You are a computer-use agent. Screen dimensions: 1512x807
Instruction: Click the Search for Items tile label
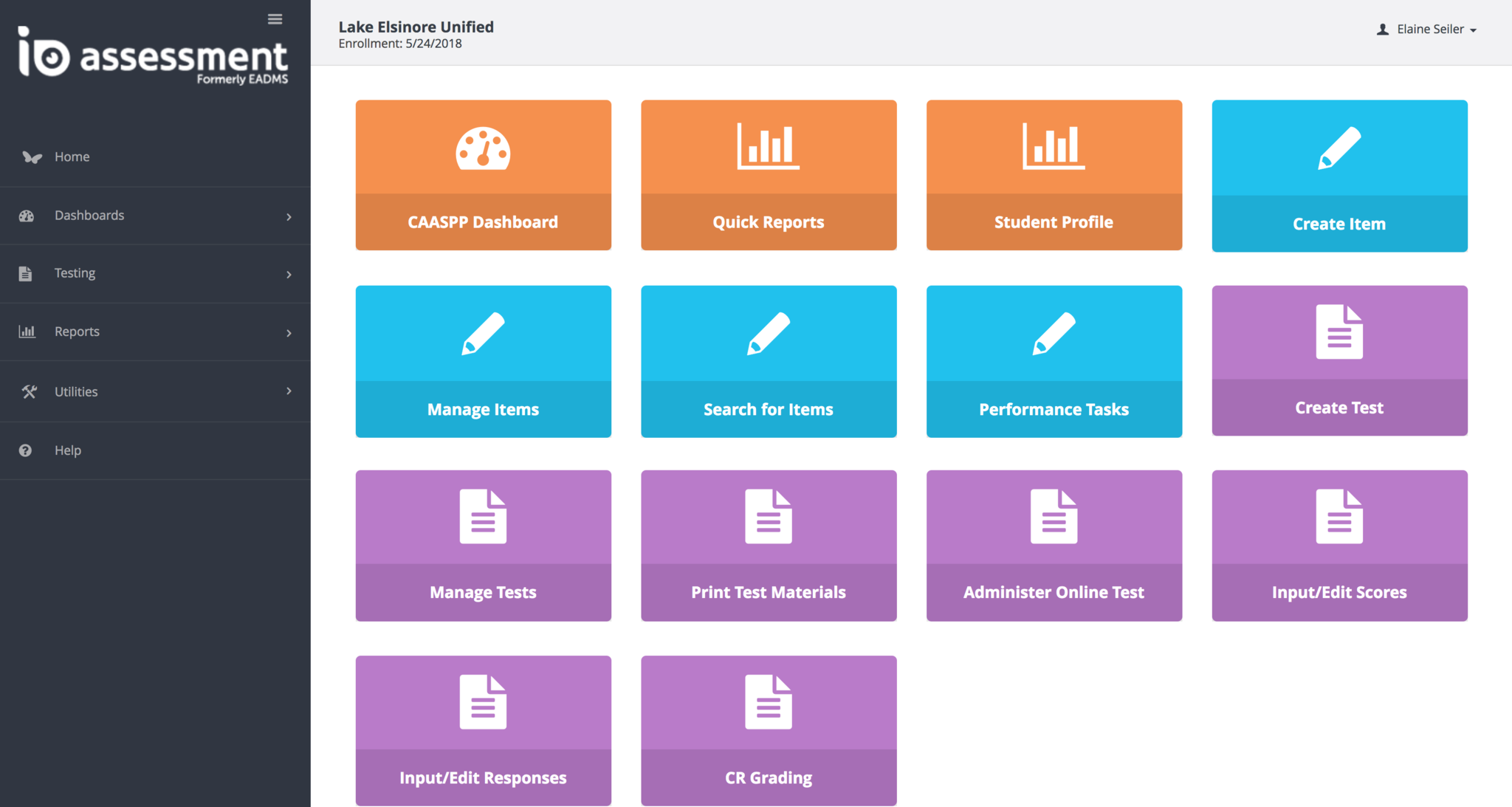pyautogui.click(x=768, y=410)
